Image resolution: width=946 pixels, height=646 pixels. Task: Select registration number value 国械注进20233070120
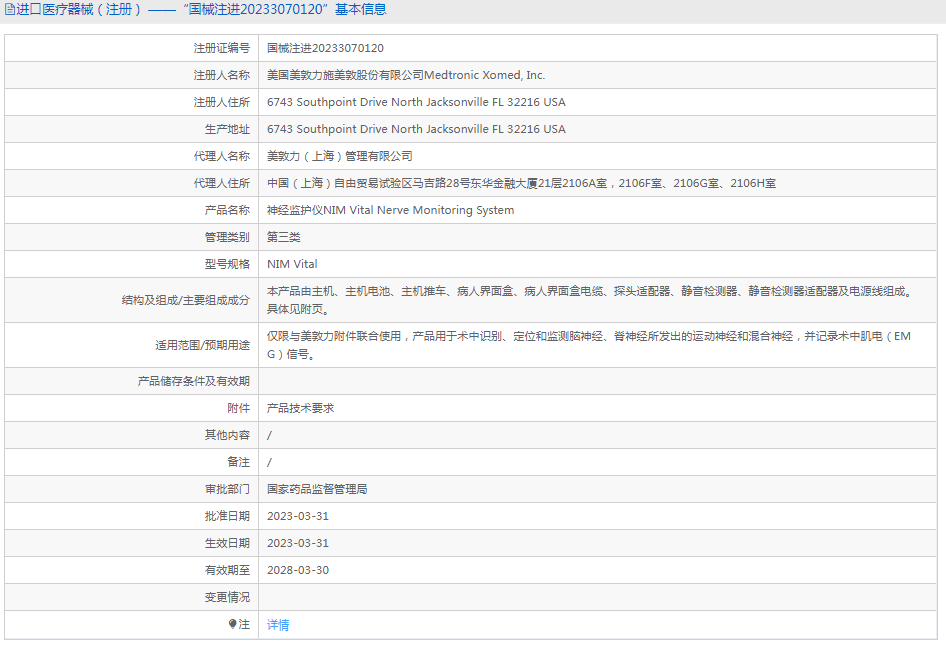pos(325,48)
